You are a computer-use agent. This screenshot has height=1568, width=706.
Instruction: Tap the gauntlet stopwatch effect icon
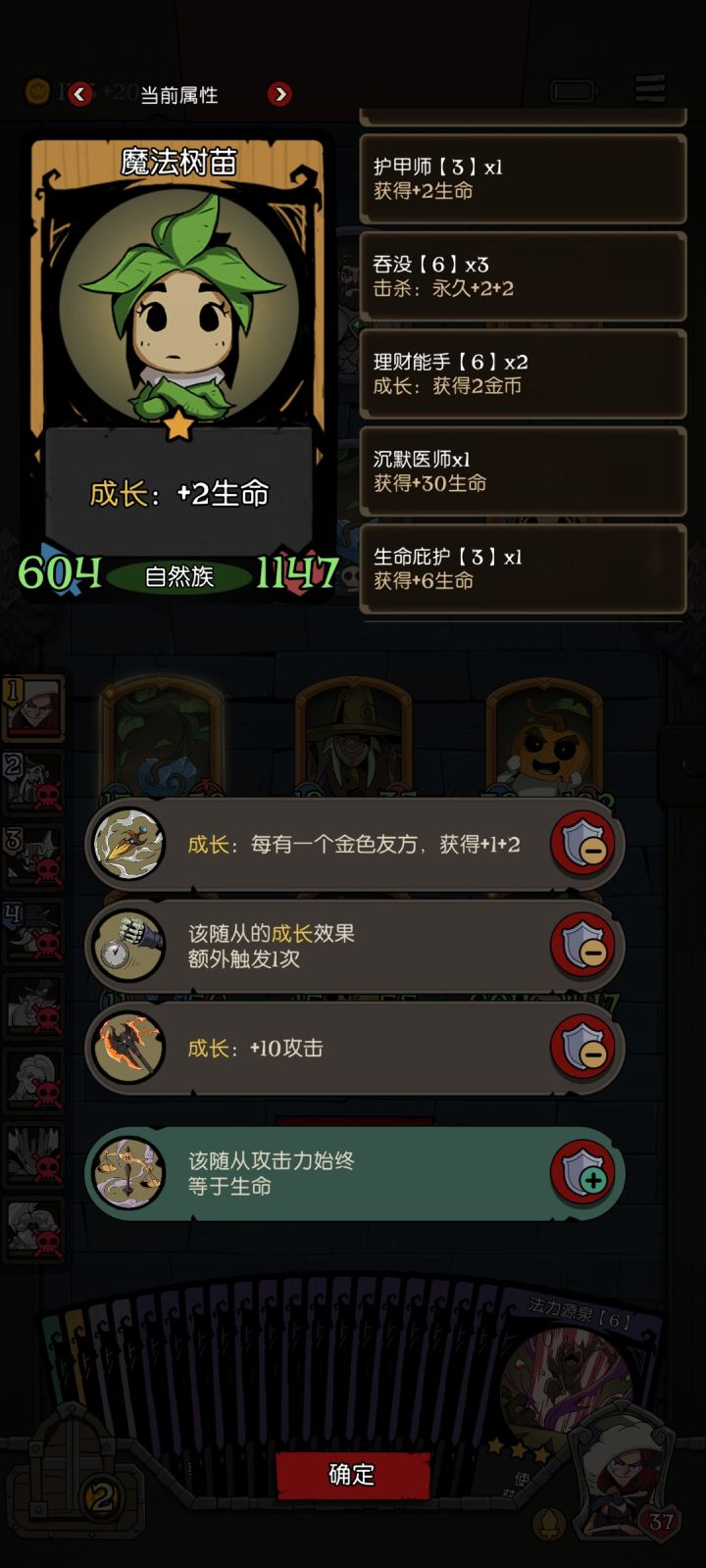[x=128, y=946]
